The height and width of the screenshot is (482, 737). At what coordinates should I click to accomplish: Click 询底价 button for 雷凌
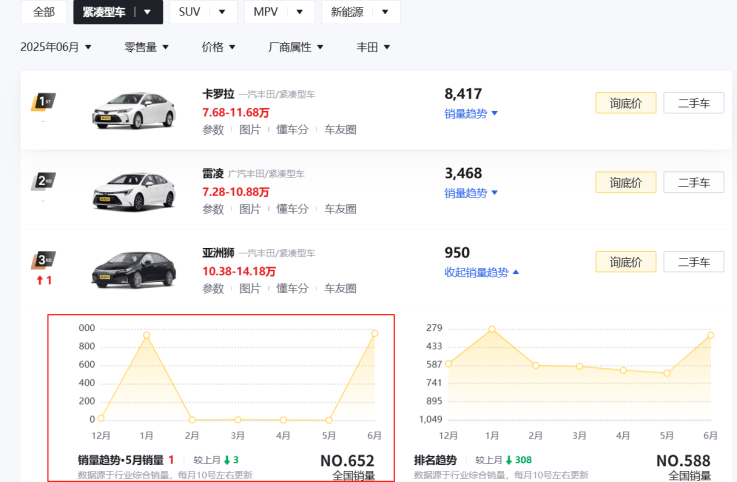(626, 182)
